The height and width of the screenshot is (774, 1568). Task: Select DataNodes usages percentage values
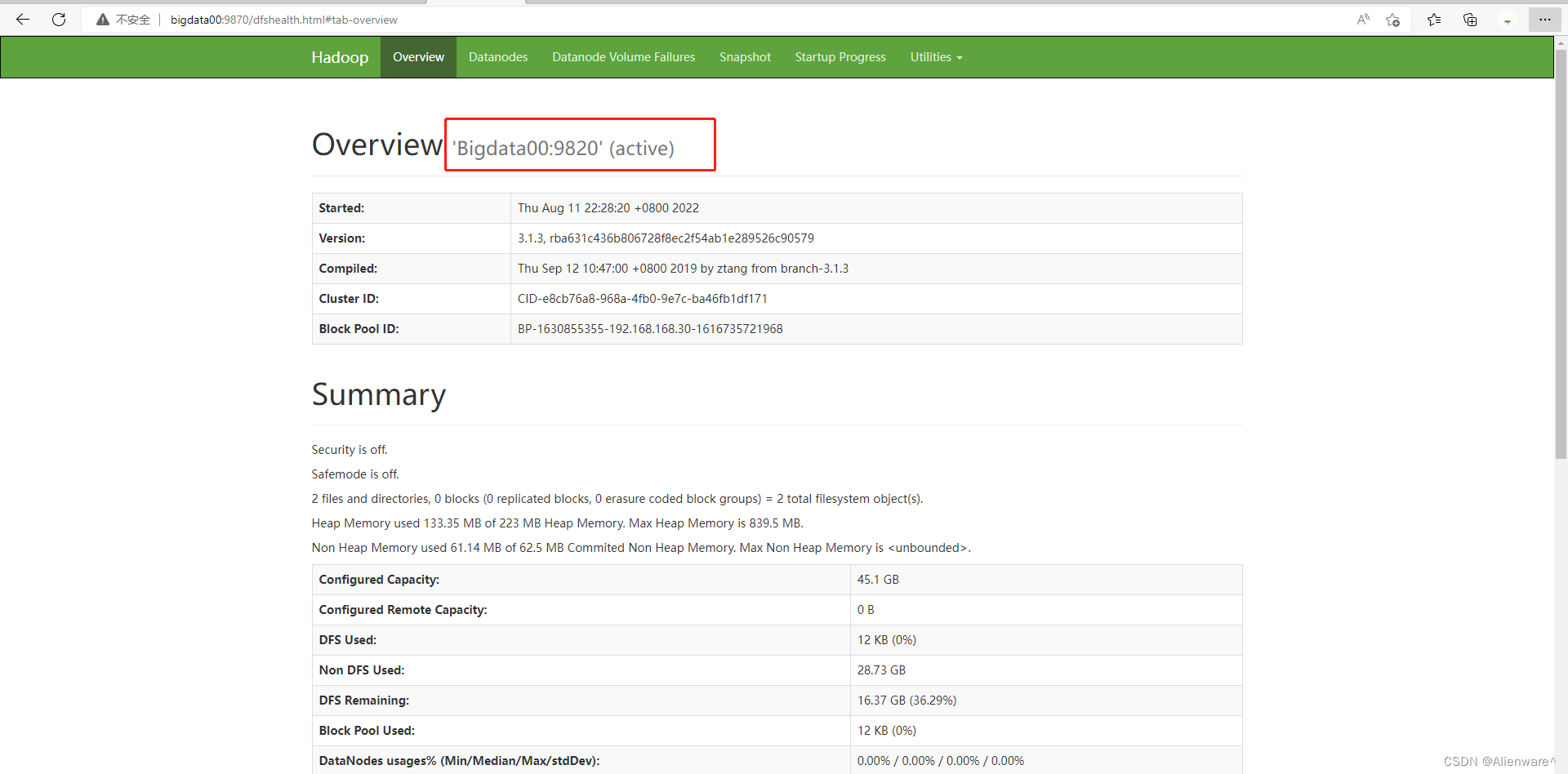coord(941,761)
